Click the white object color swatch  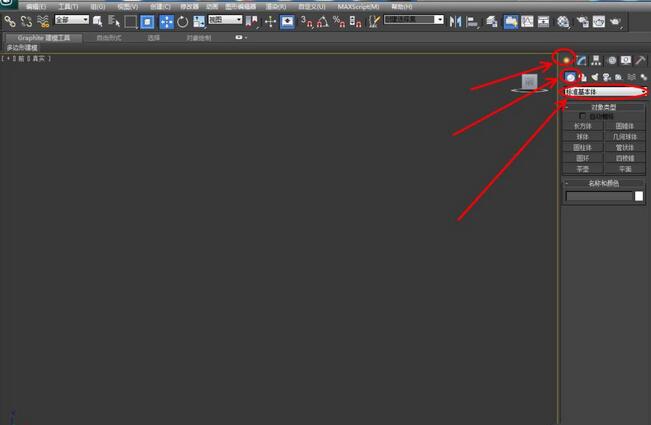tap(639, 196)
